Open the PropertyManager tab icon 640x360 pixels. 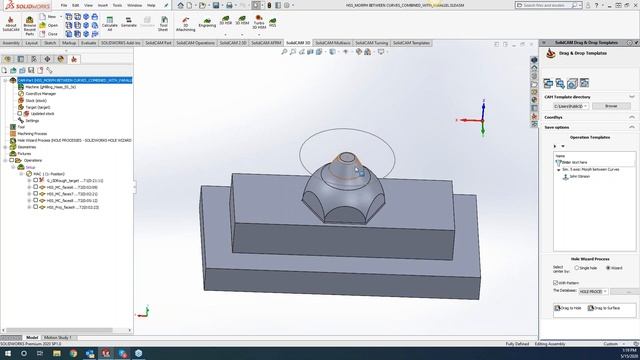click(x=21, y=59)
